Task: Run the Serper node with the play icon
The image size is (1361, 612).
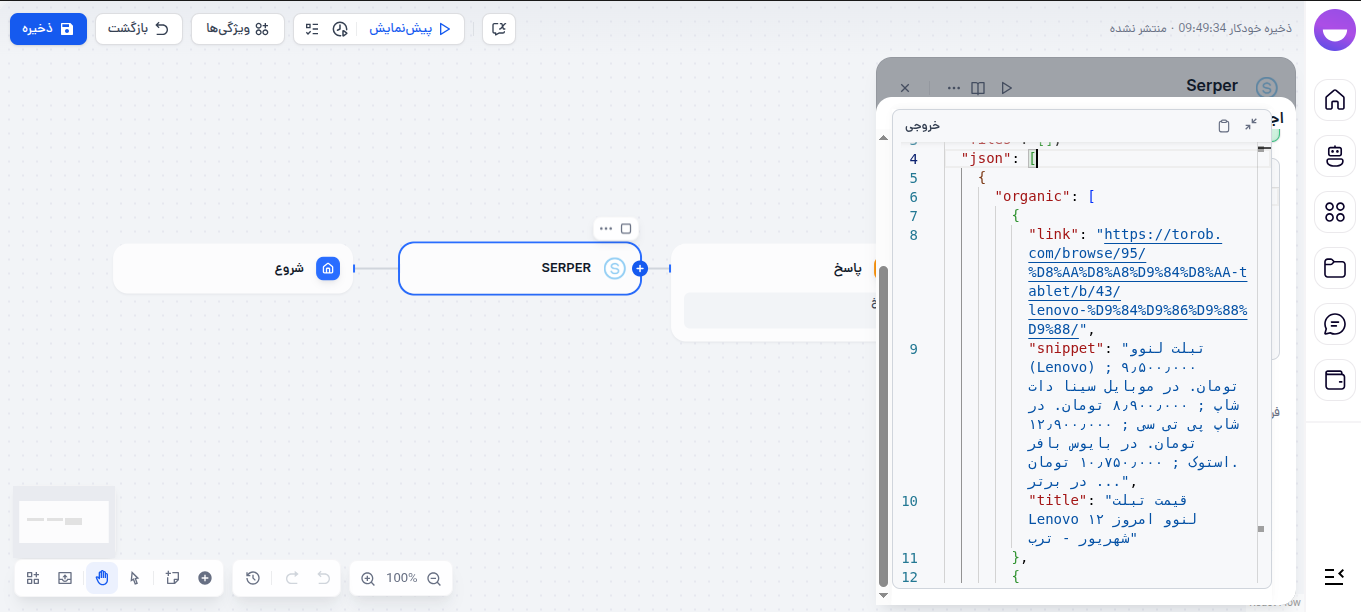Action: pos(1006,87)
